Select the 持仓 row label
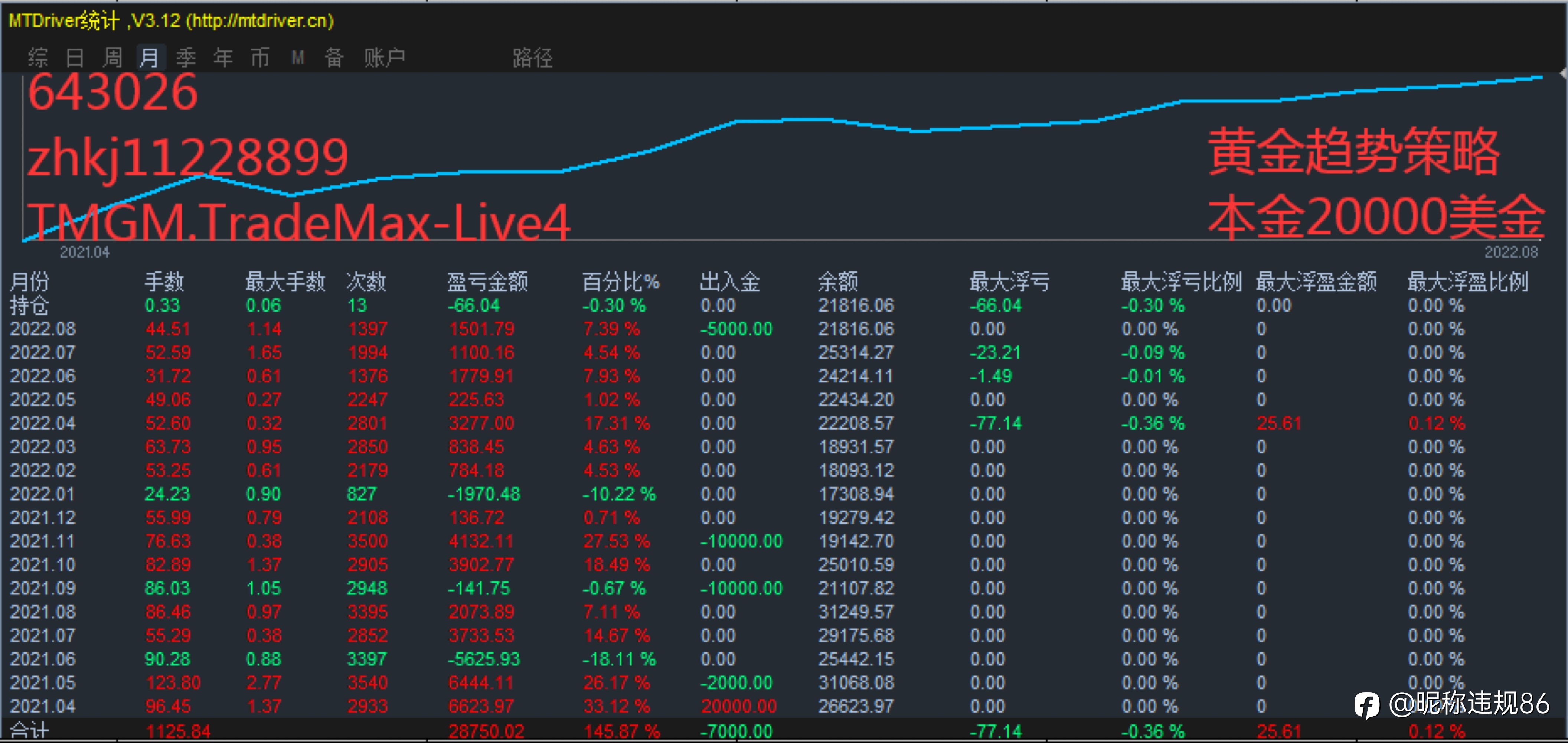The image size is (1568, 743). click(x=30, y=306)
